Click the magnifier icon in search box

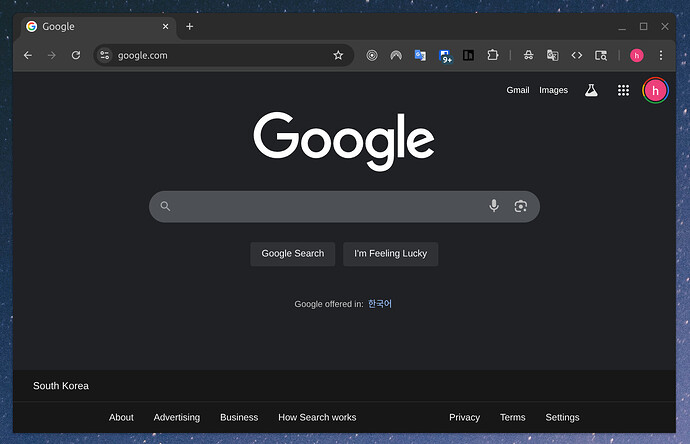[165, 206]
